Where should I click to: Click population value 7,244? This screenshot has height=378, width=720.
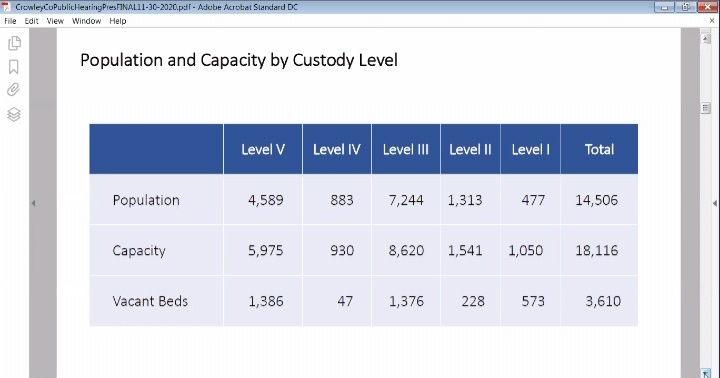(406, 200)
